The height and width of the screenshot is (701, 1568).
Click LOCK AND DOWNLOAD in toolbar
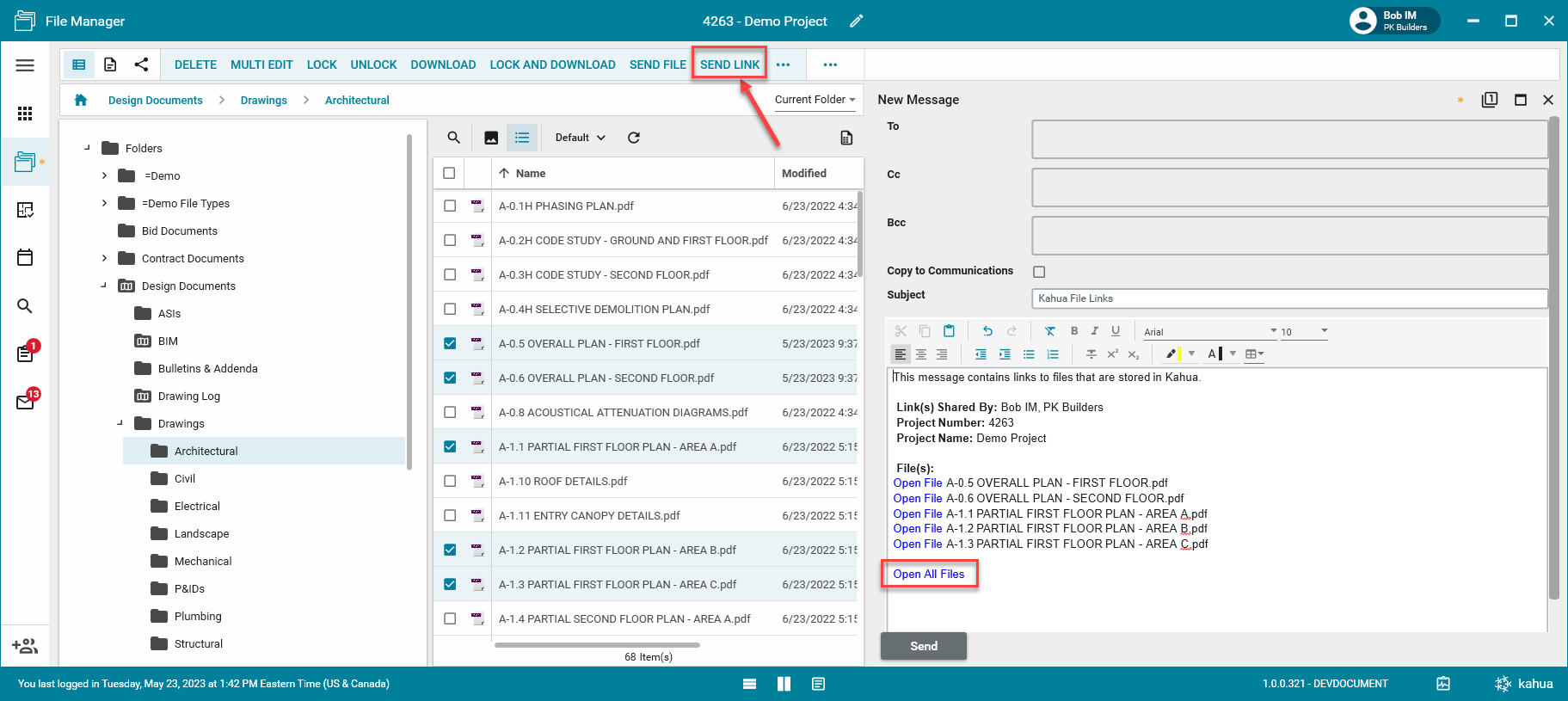click(552, 65)
